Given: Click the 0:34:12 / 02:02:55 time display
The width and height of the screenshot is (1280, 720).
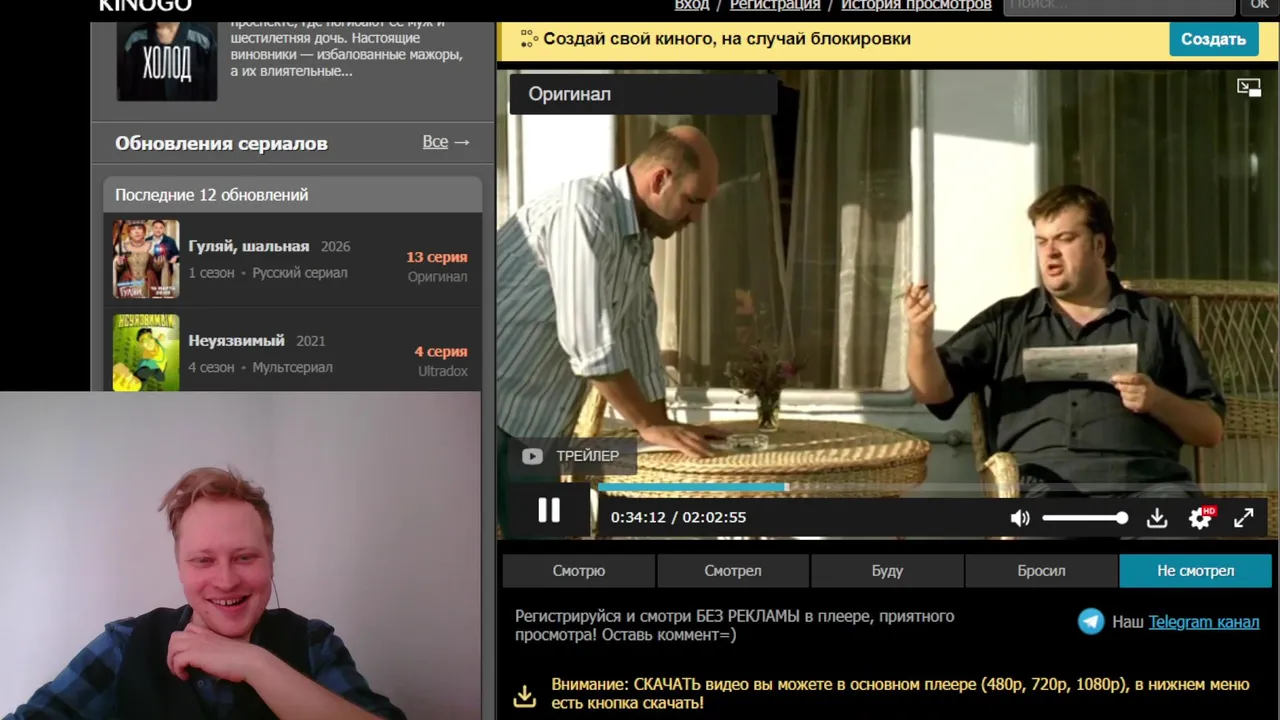Looking at the screenshot, I should 678,517.
